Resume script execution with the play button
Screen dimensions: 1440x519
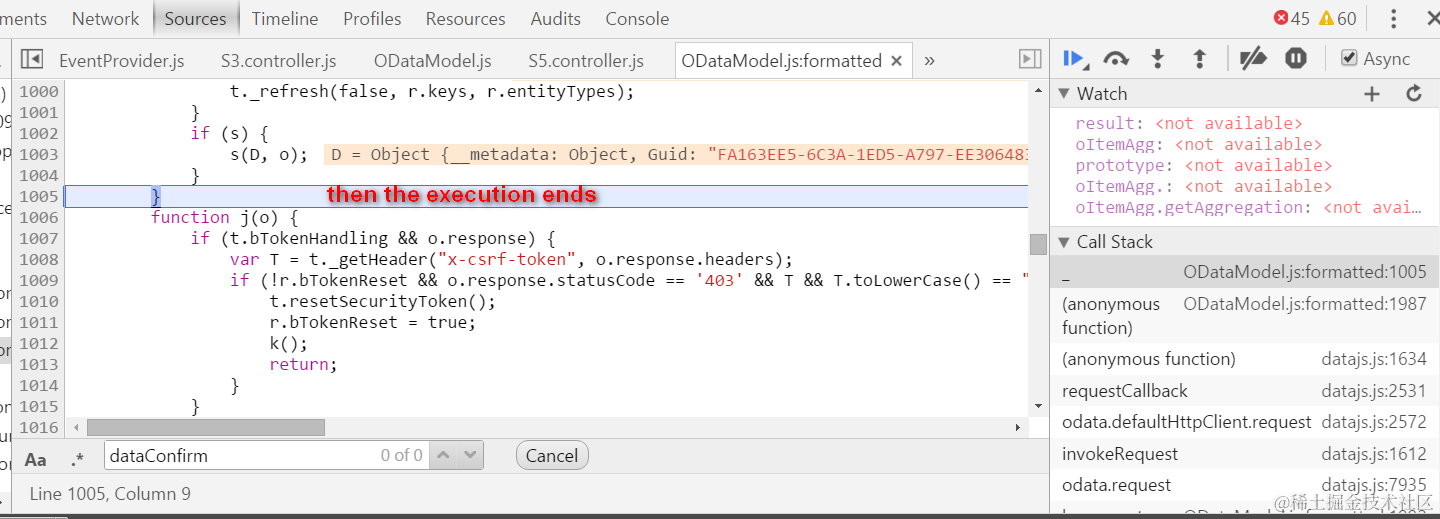1075,59
